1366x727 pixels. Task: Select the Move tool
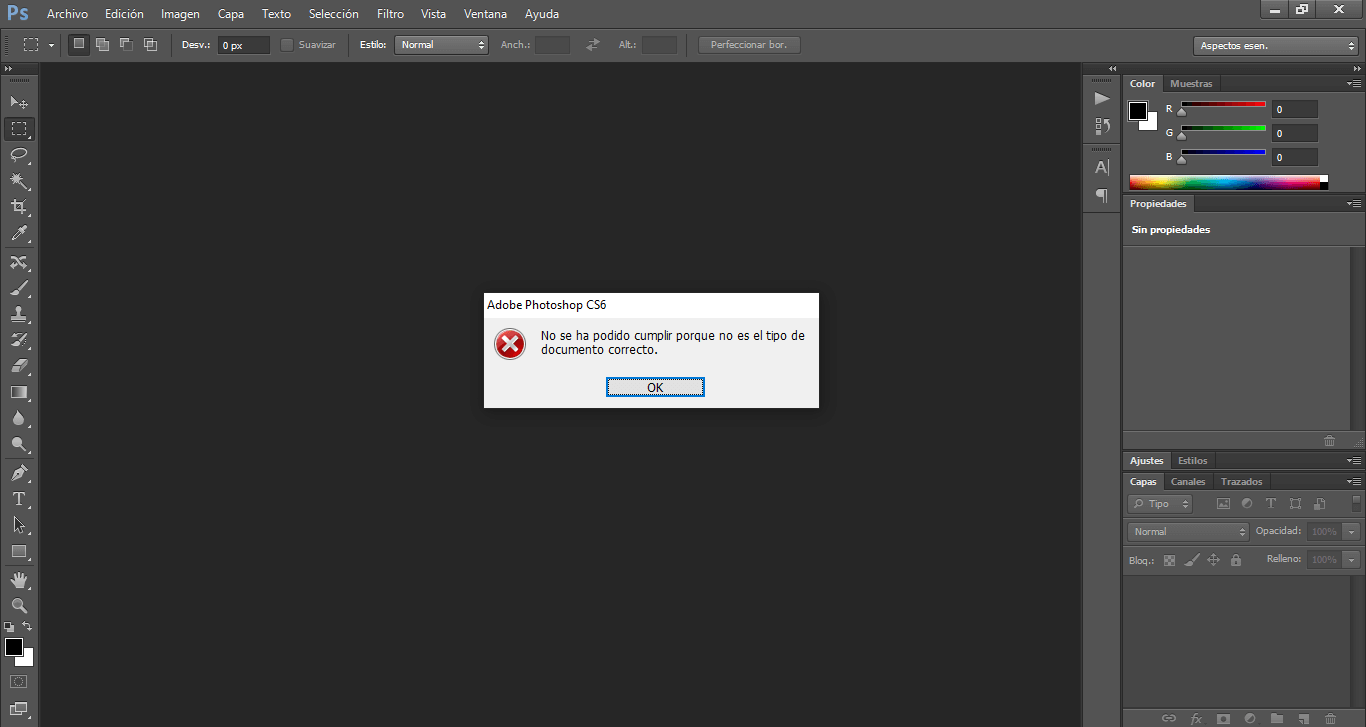19,102
